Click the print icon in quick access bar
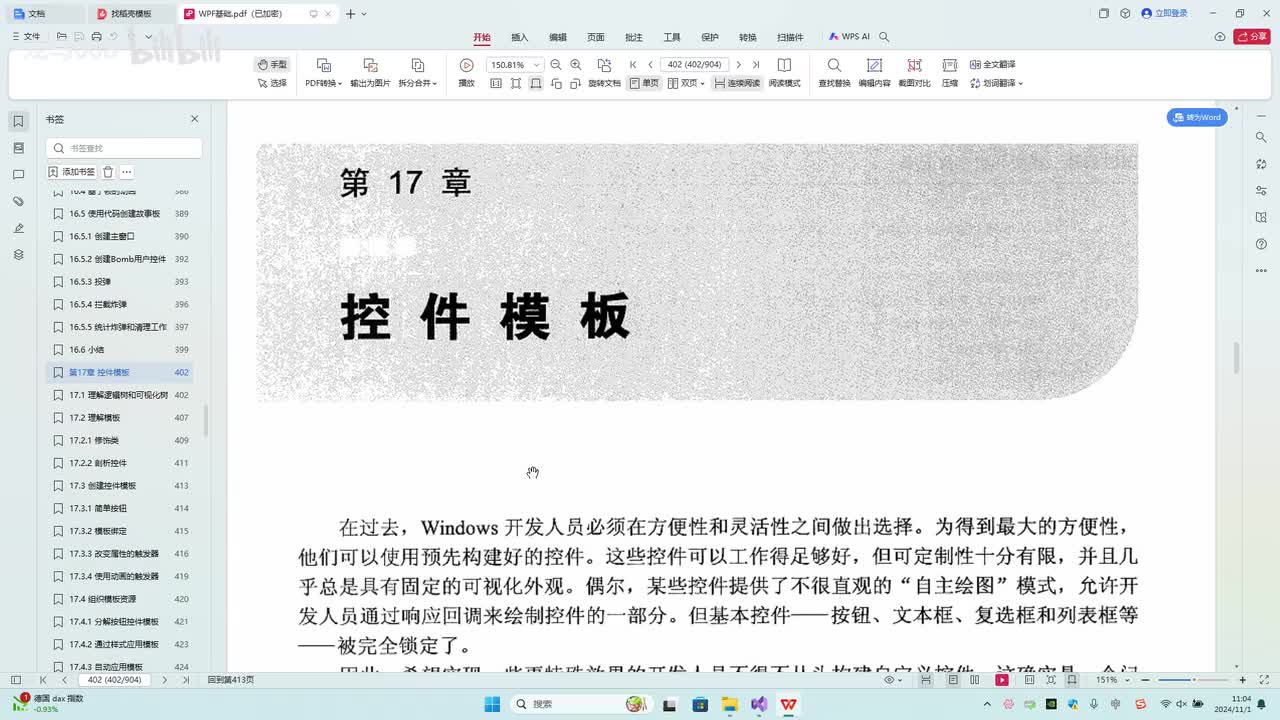Screen dimensions: 1280x720 pyautogui.click(x=96, y=36)
